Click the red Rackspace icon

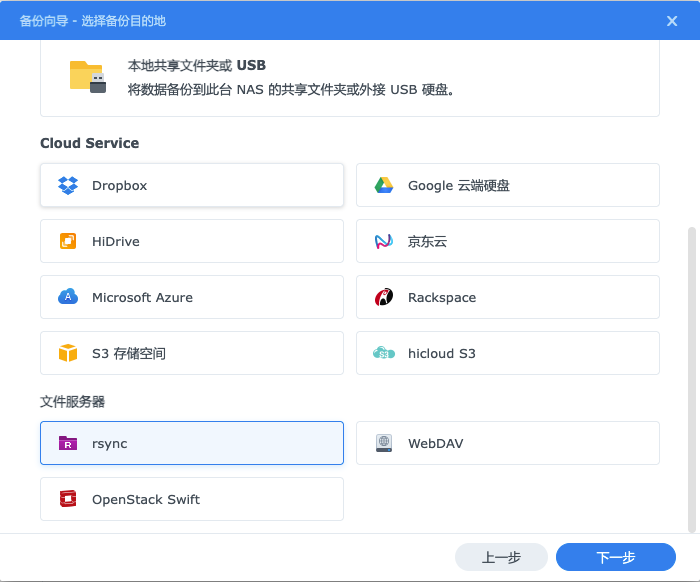pos(384,297)
